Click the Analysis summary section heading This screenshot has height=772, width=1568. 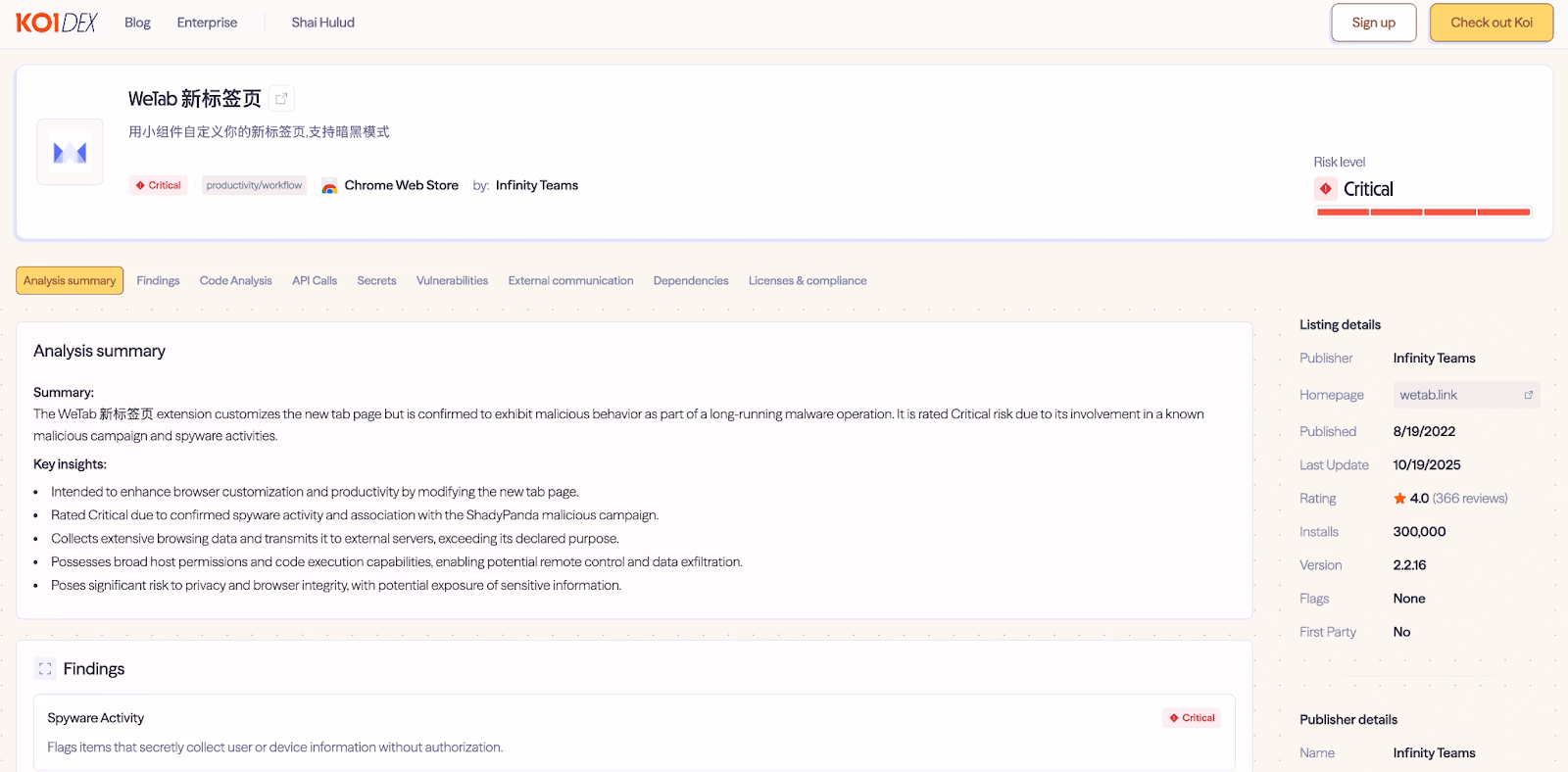coord(99,351)
